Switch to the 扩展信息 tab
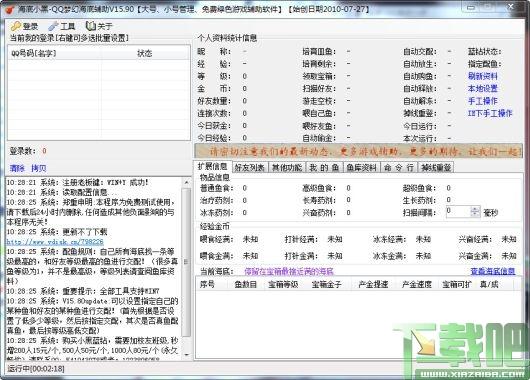Viewport: 530px width, 380px height. (x=213, y=166)
